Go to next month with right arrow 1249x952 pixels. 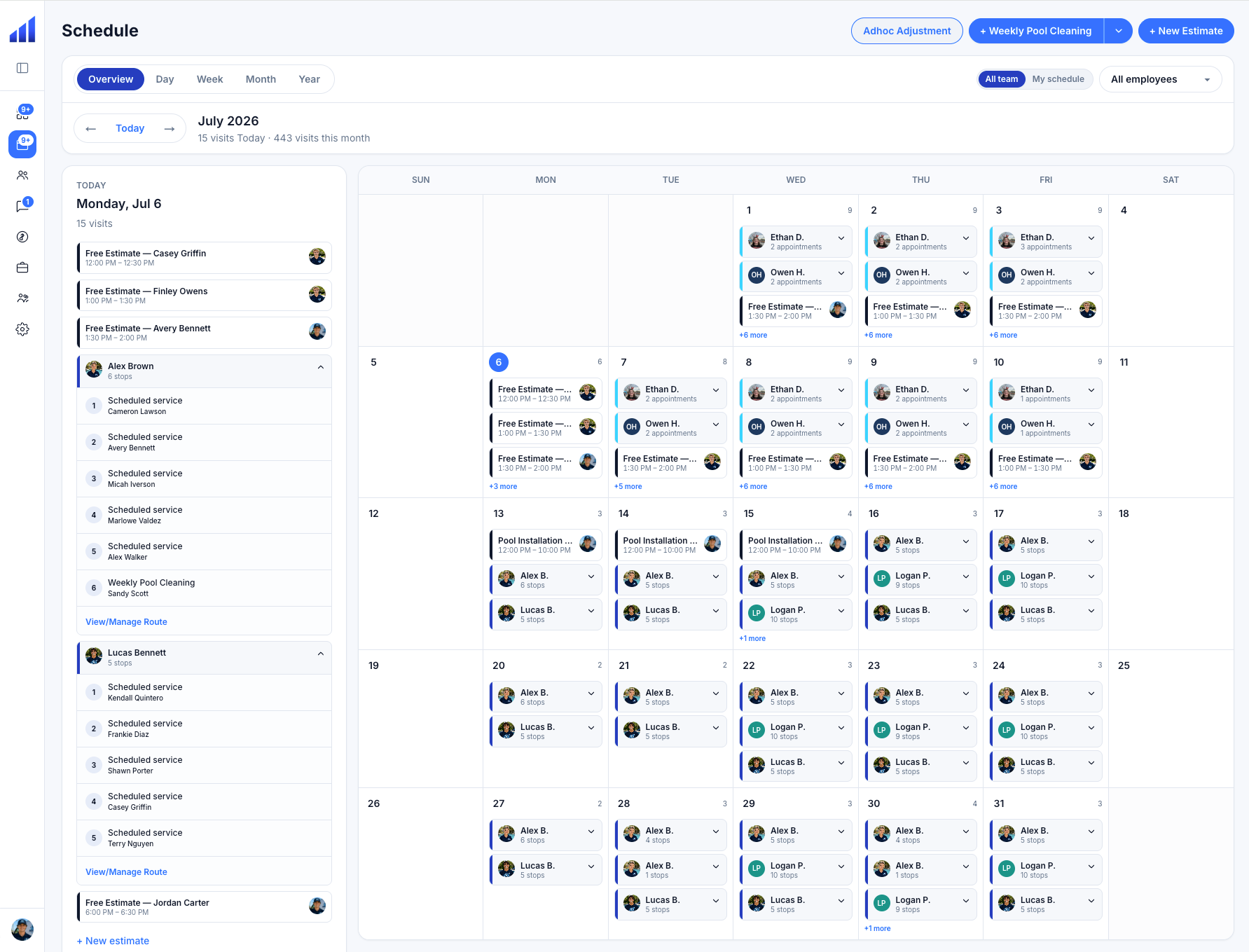click(x=169, y=128)
